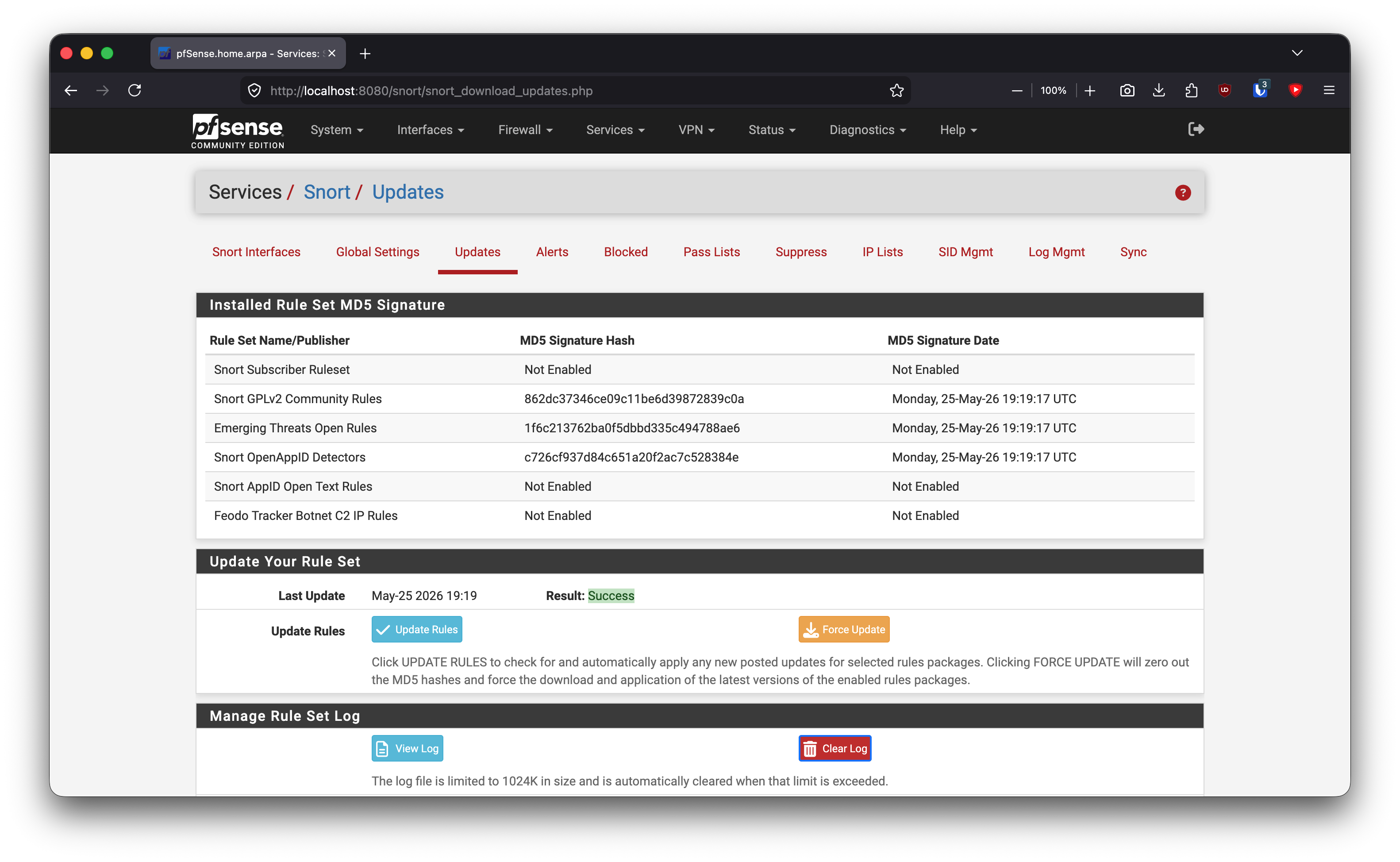Switch to the IP Lists tab
This screenshot has height=862, width=1400.
point(882,252)
